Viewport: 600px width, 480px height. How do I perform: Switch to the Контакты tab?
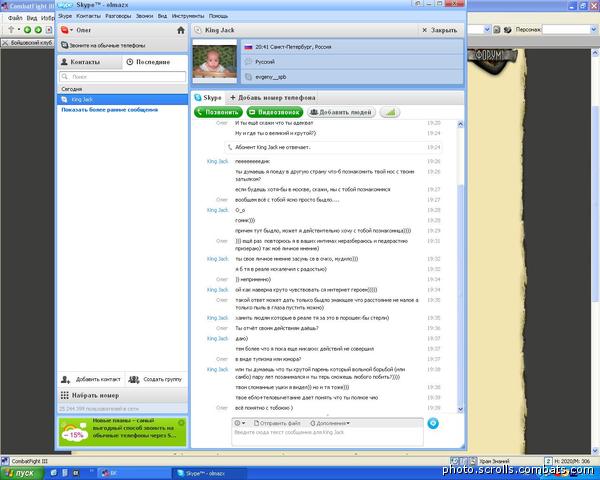(x=90, y=62)
